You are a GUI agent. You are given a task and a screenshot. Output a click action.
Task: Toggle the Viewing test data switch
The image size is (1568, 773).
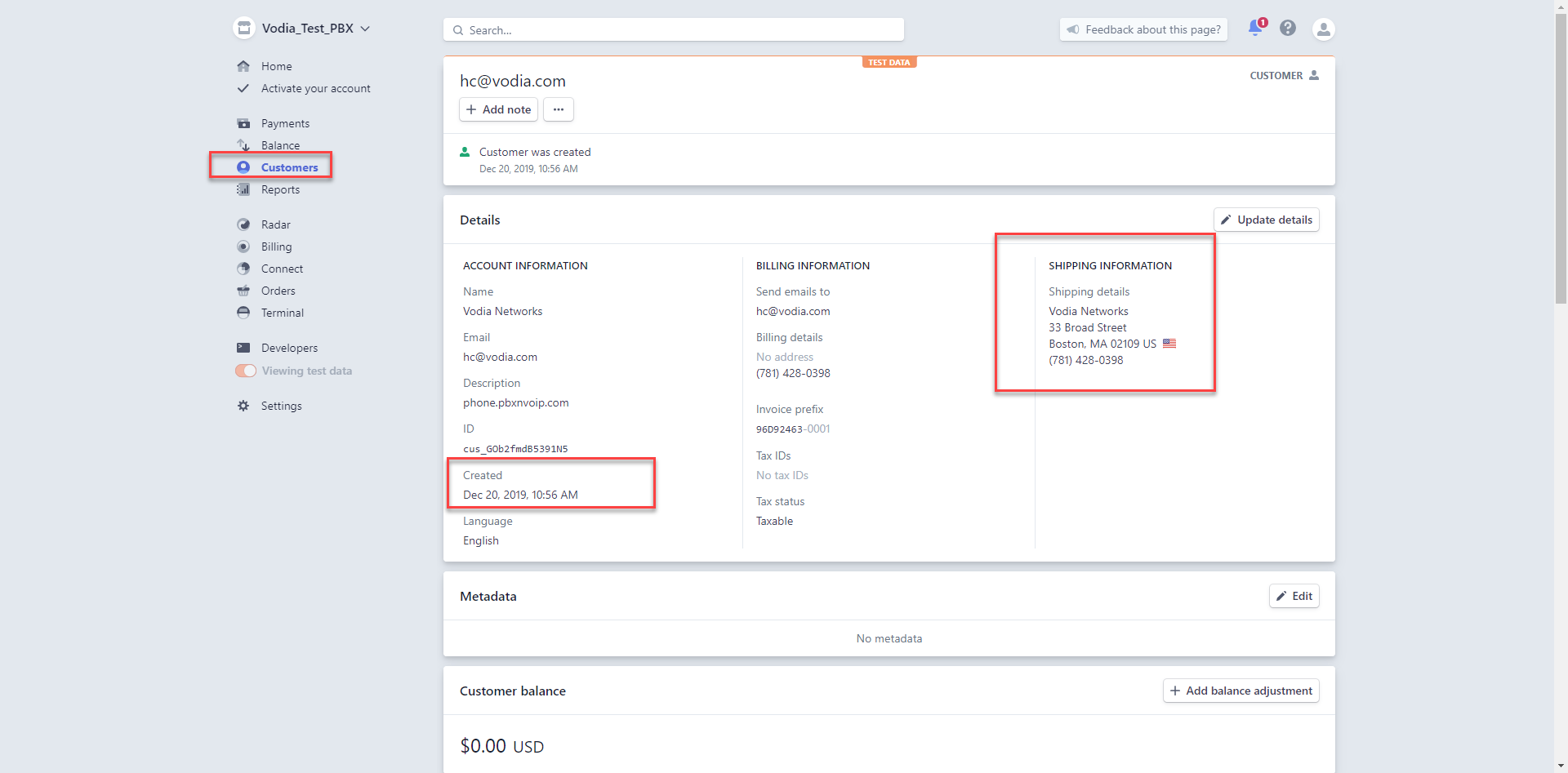pyautogui.click(x=246, y=371)
